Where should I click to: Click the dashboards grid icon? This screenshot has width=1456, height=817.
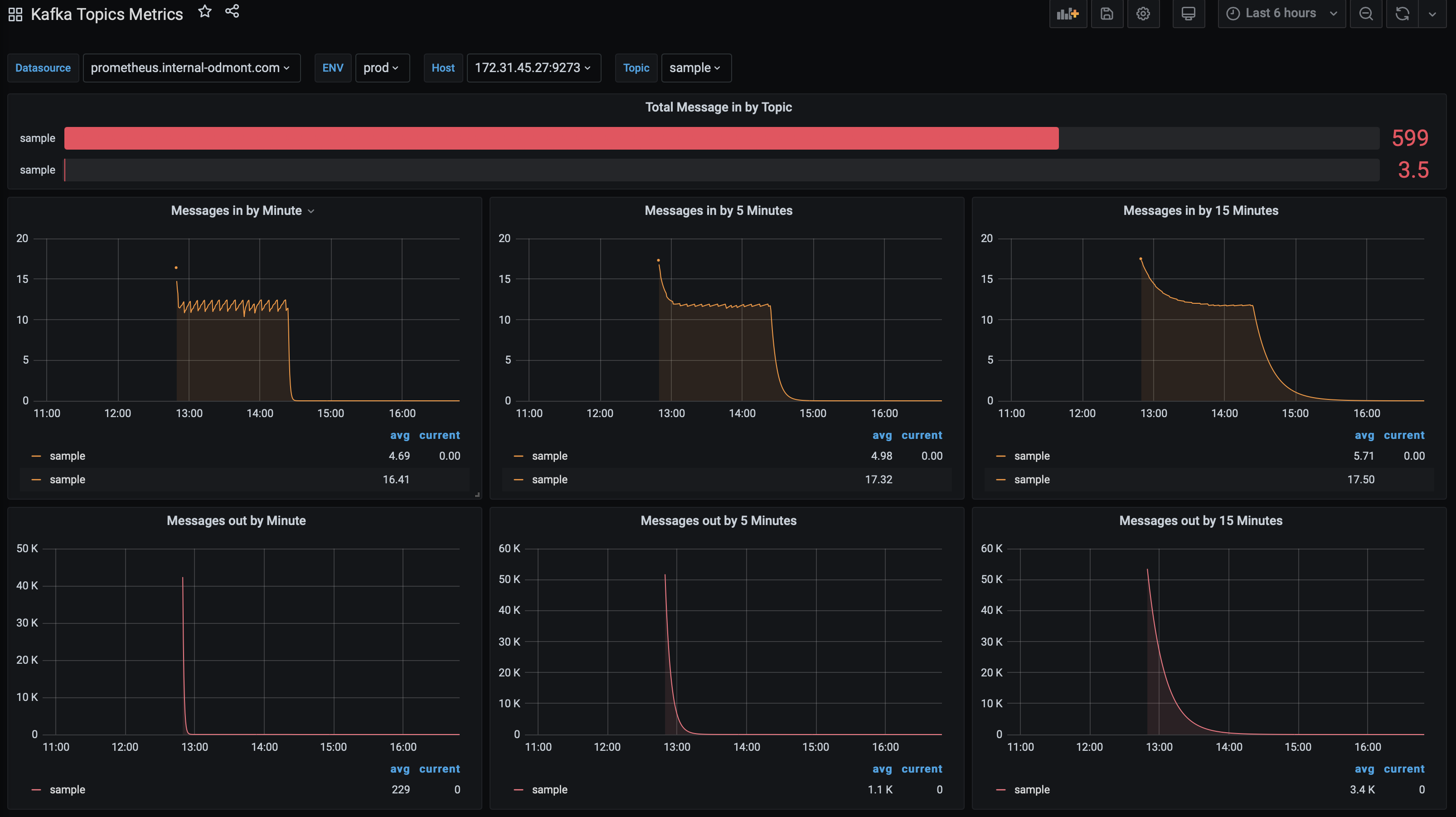[x=15, y=14]
